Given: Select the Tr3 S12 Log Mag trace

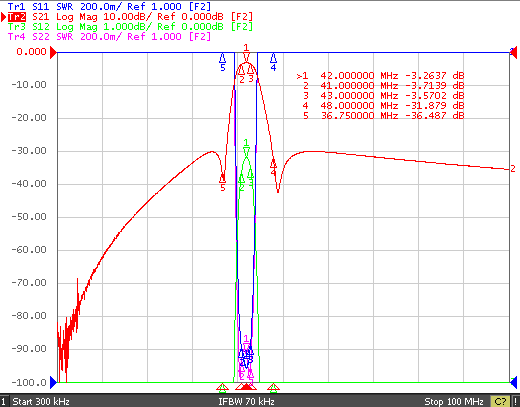Looking at the screenshot, I should click(130, 27).
